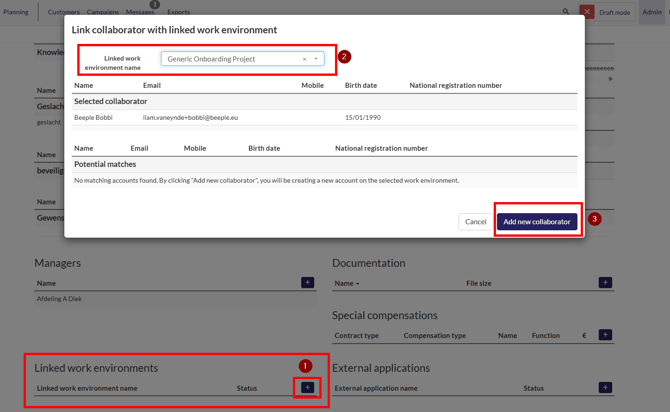
Task: Open the Admin user menu
Action: [x=652, y=12]
